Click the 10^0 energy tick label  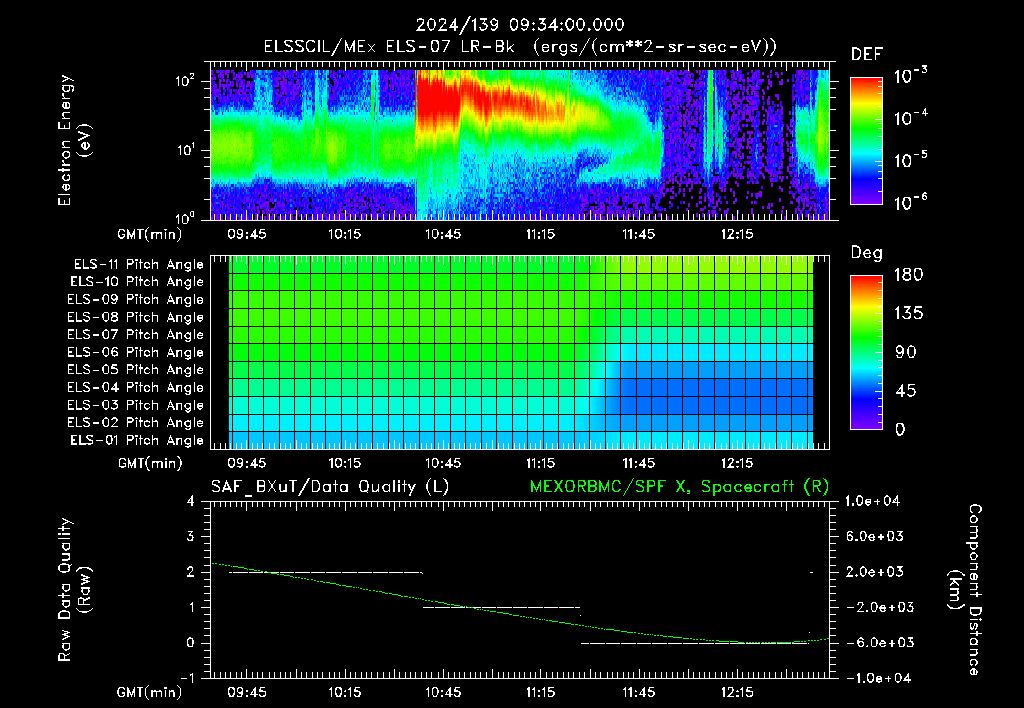185,217
